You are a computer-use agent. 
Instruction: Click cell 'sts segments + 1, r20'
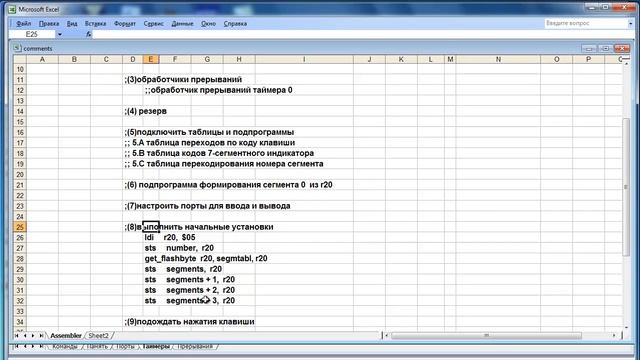[190, 280]
